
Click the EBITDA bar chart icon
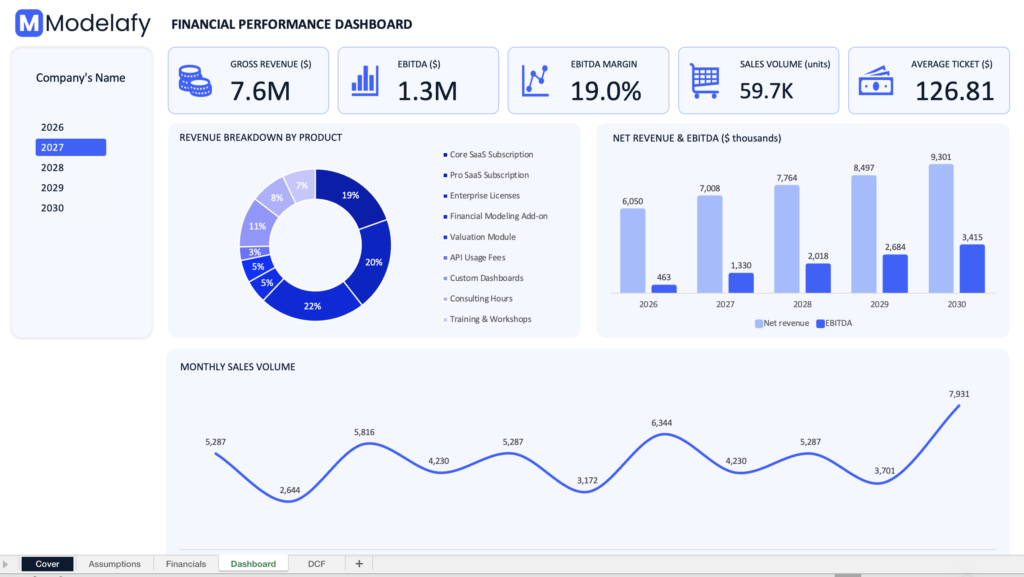click(x=364, y=80)
